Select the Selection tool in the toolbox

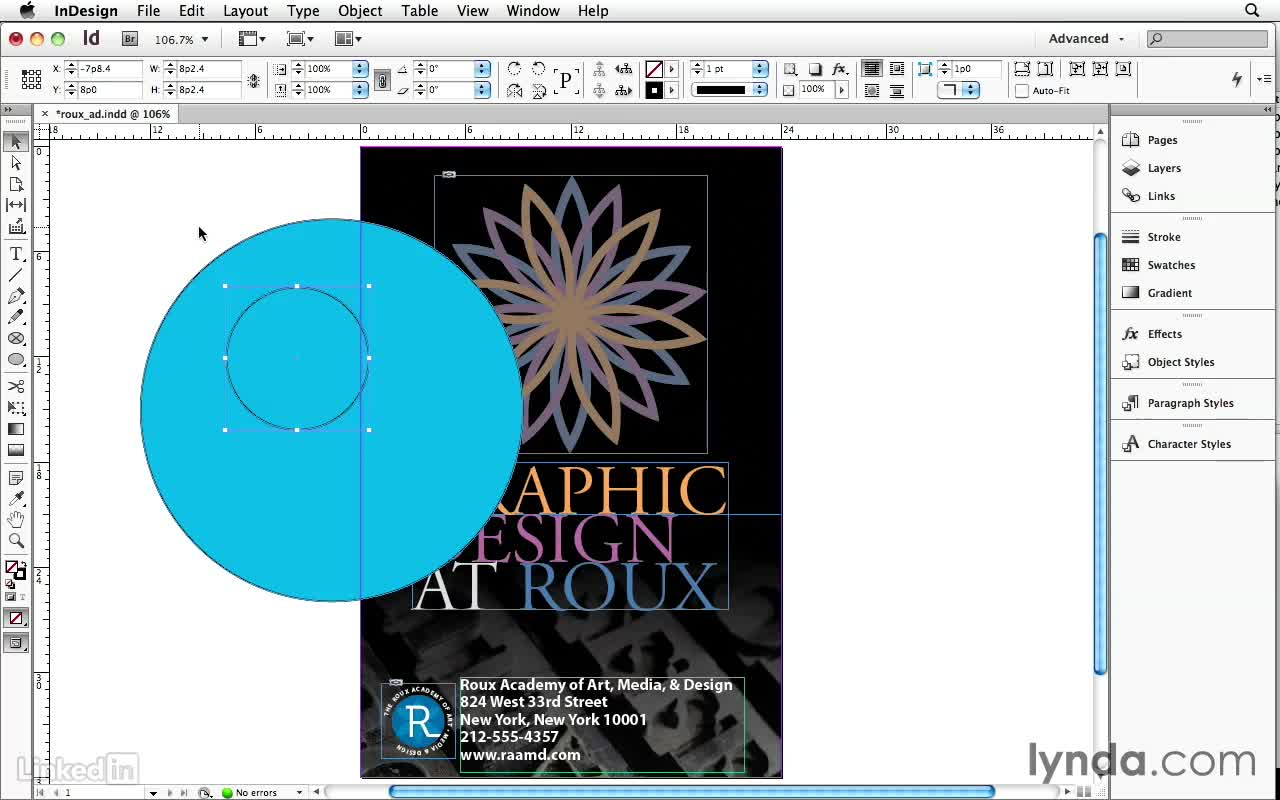(x=16, y=142)
